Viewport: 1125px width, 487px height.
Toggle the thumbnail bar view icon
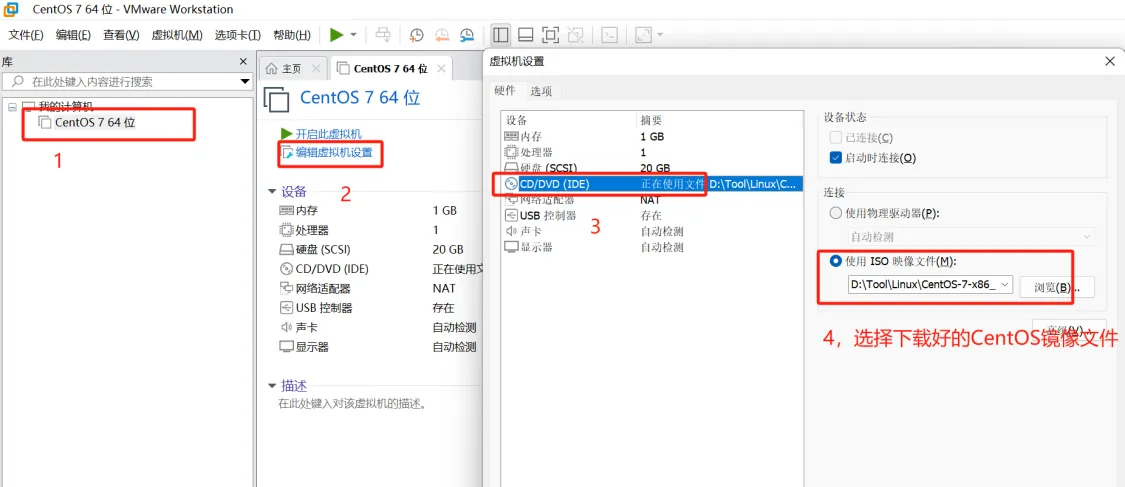[x=525, y=34]
